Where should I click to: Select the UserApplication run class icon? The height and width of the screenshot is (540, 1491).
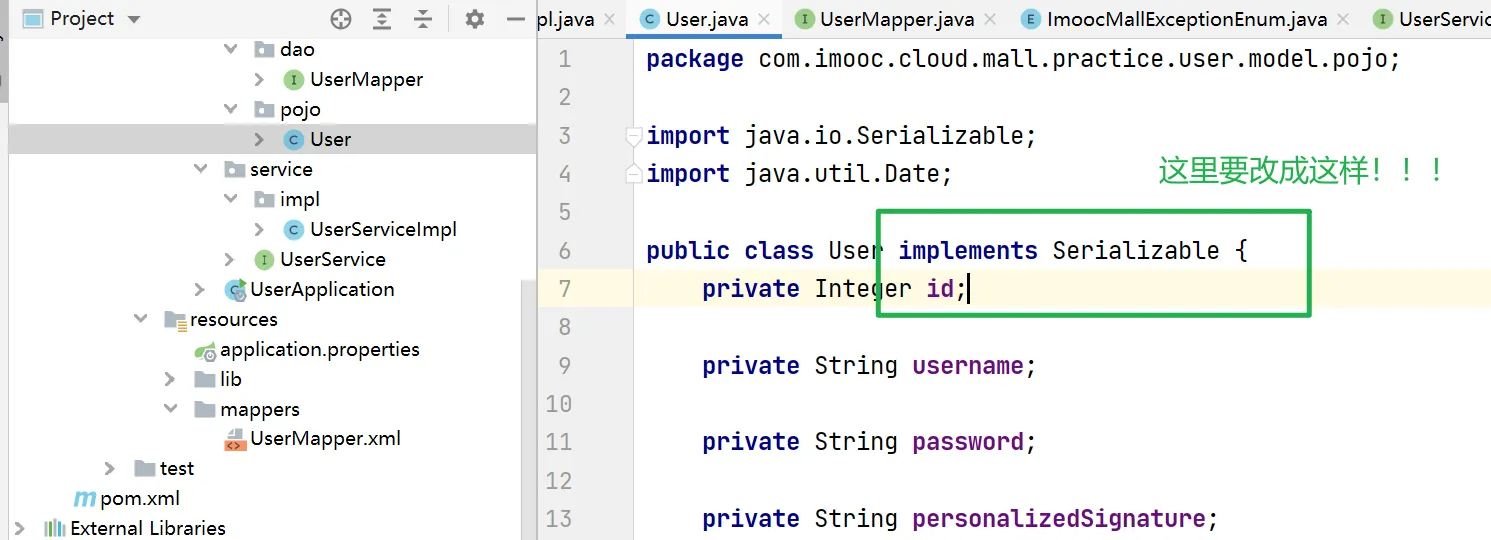coord(236,290)
